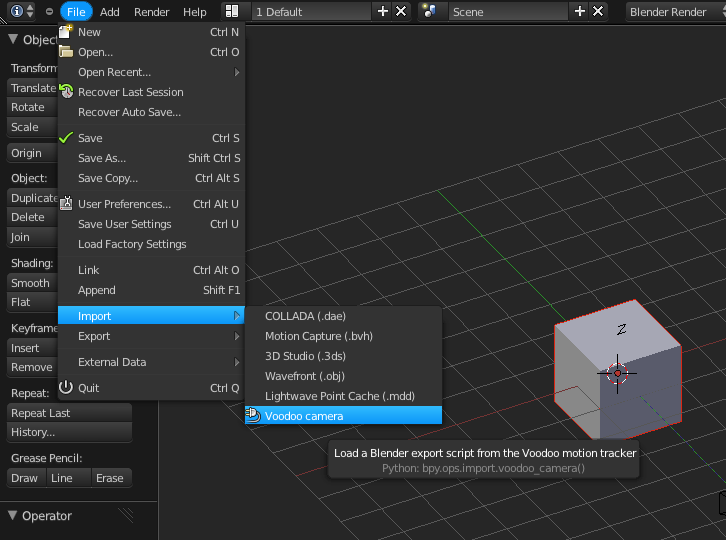Click the Save checkmark icon

click(x=66, y=138)
